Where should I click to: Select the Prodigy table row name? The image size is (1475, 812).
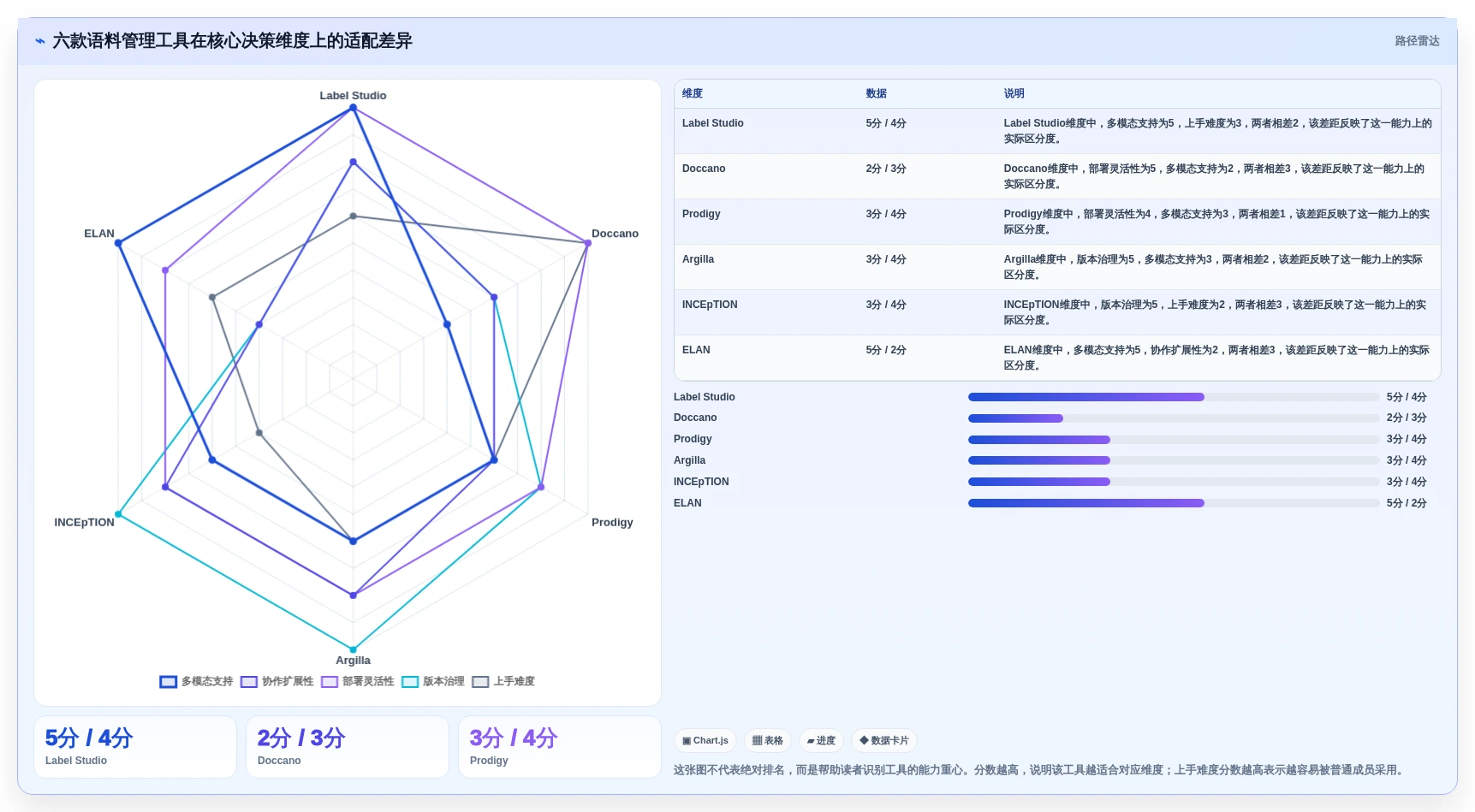(701, 214)
